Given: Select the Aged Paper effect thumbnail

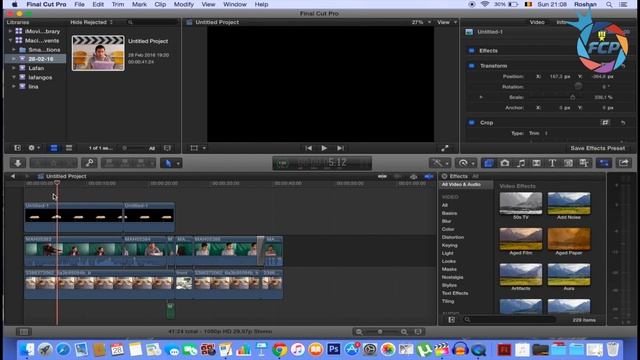Looking at the screenshot, I should 569,239.
